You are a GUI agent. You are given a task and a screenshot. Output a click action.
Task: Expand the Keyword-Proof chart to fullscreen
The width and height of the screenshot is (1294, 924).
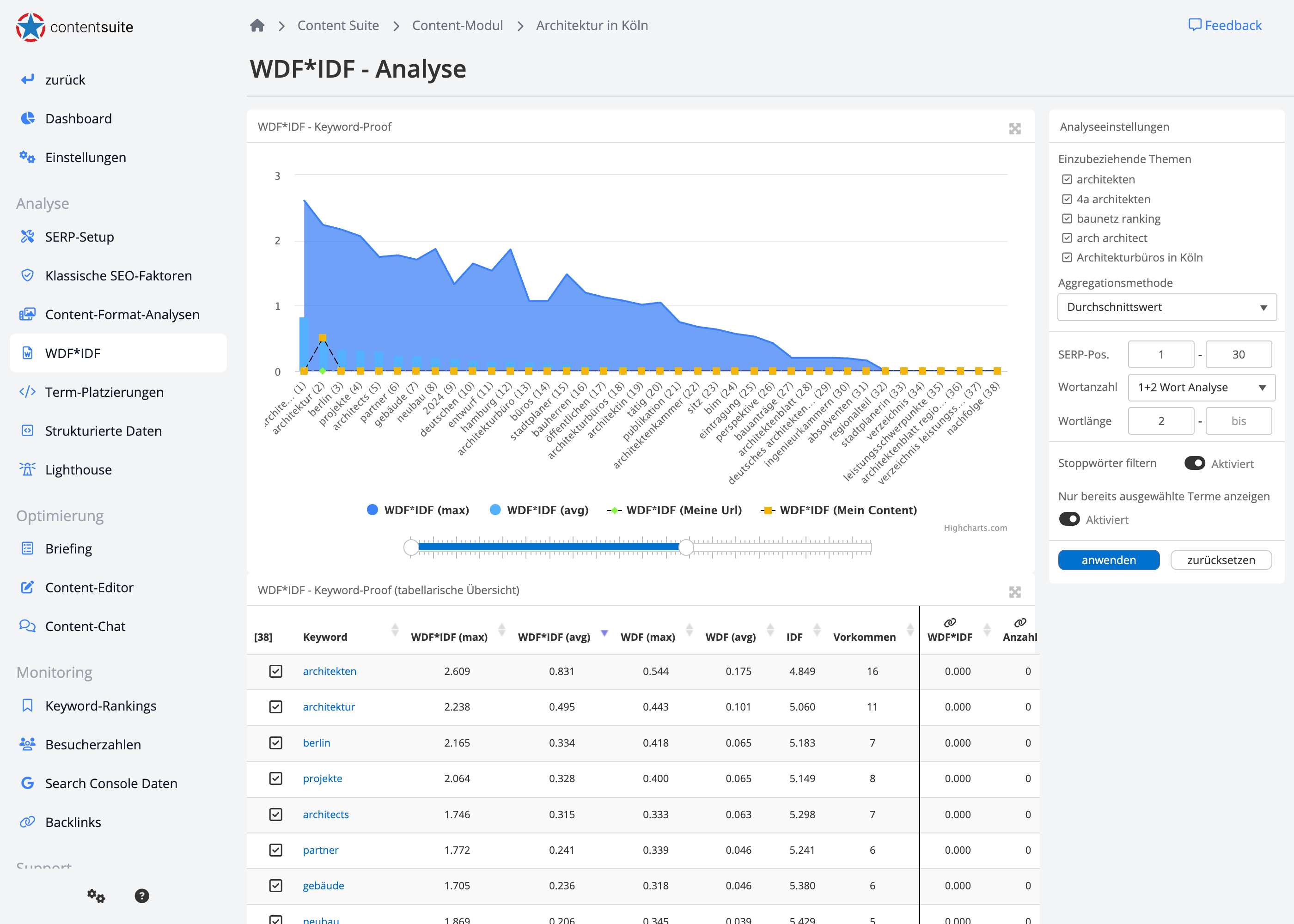coord(1014,128)
